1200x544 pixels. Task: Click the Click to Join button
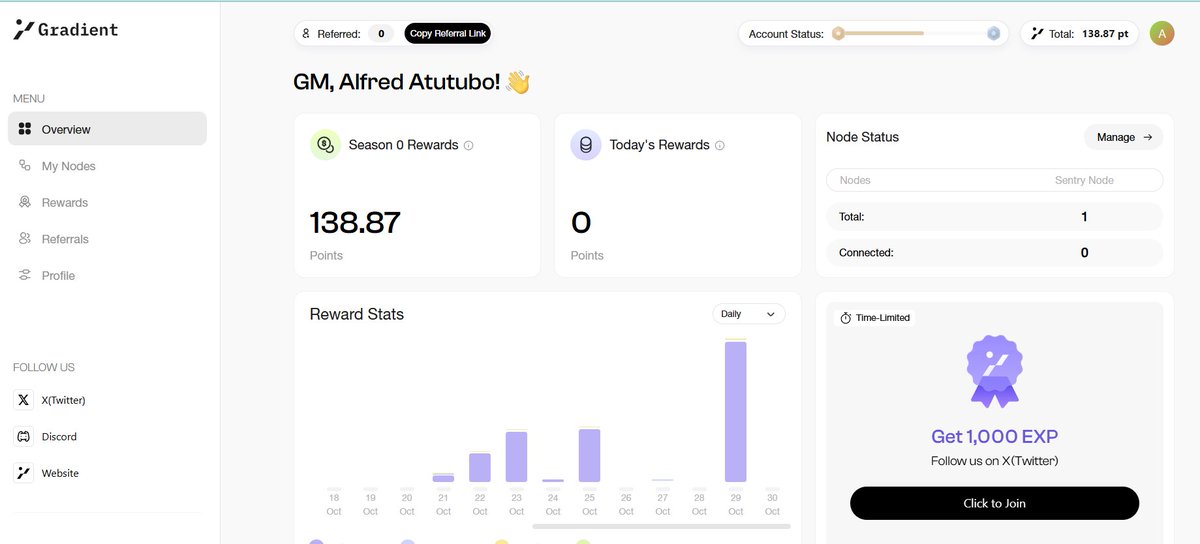click(994, 503)
